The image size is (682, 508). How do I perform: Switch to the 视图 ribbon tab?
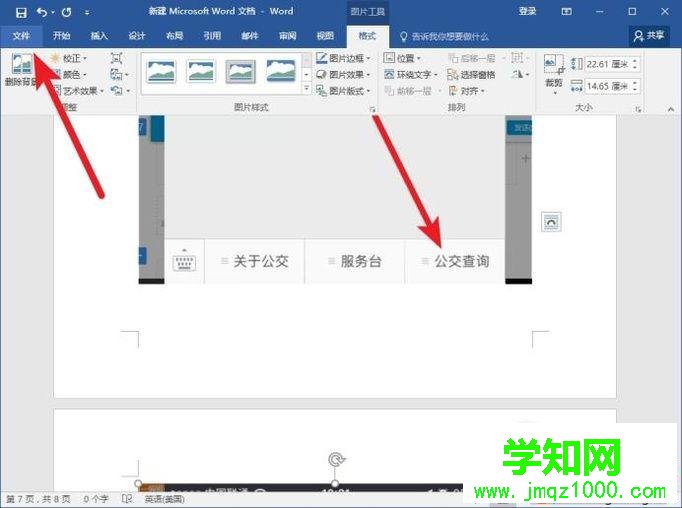click(x=325, y=36)
